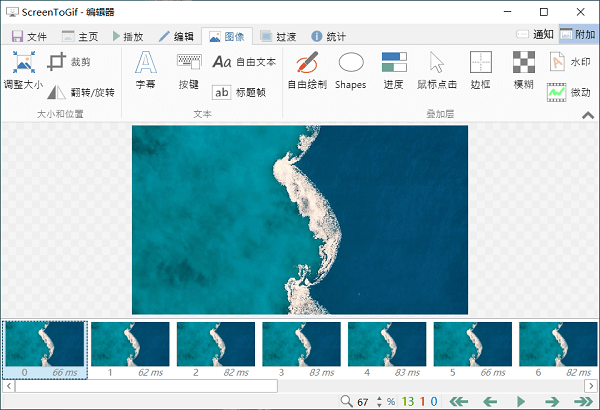Add a 进度 progress bar overlay

(394, 71)
